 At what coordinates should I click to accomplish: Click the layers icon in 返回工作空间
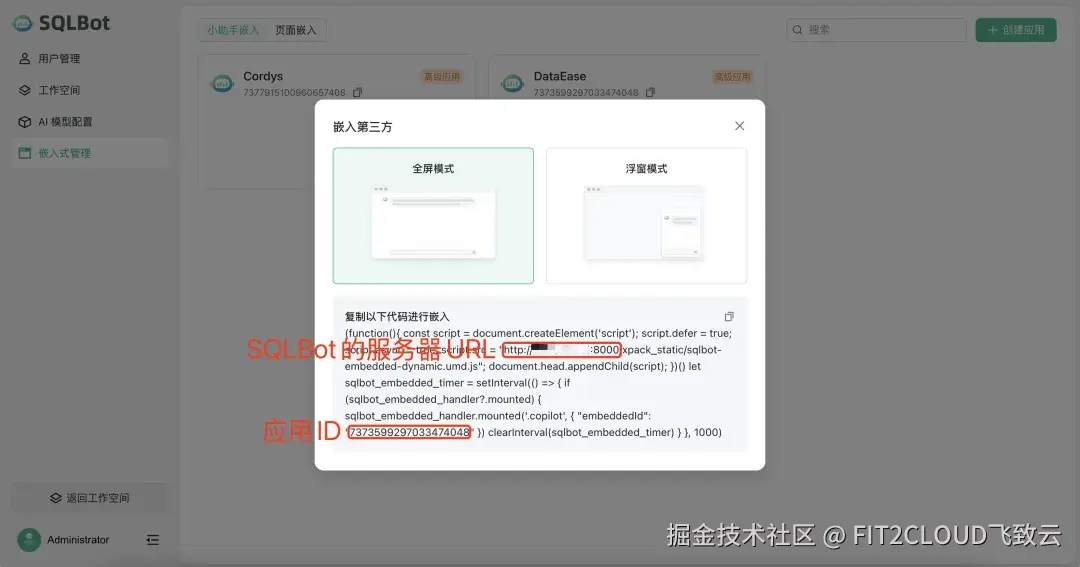tap(56, 498)
